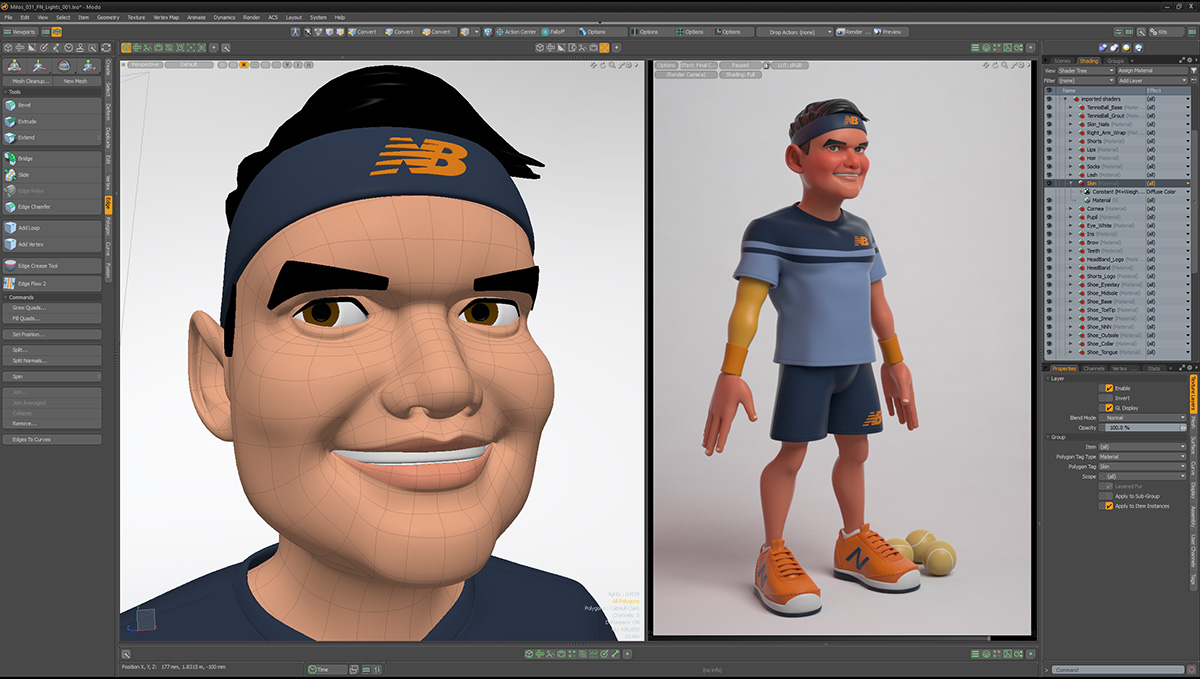Select the Extrude tool

(x=52, y=121)
